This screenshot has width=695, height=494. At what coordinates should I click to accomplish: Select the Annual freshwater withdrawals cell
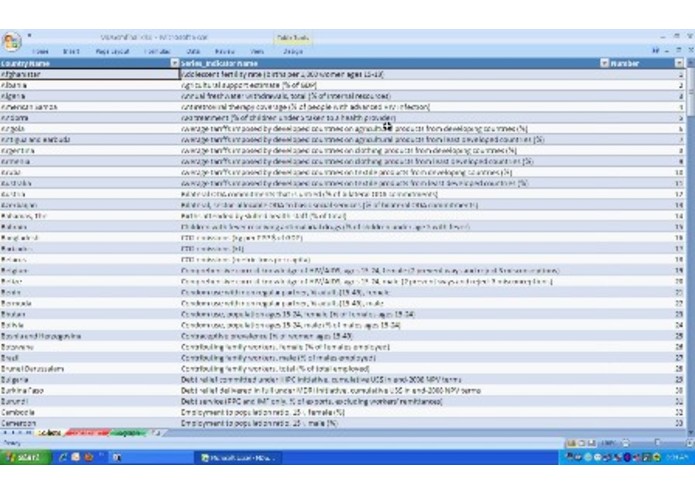[394, 96]
